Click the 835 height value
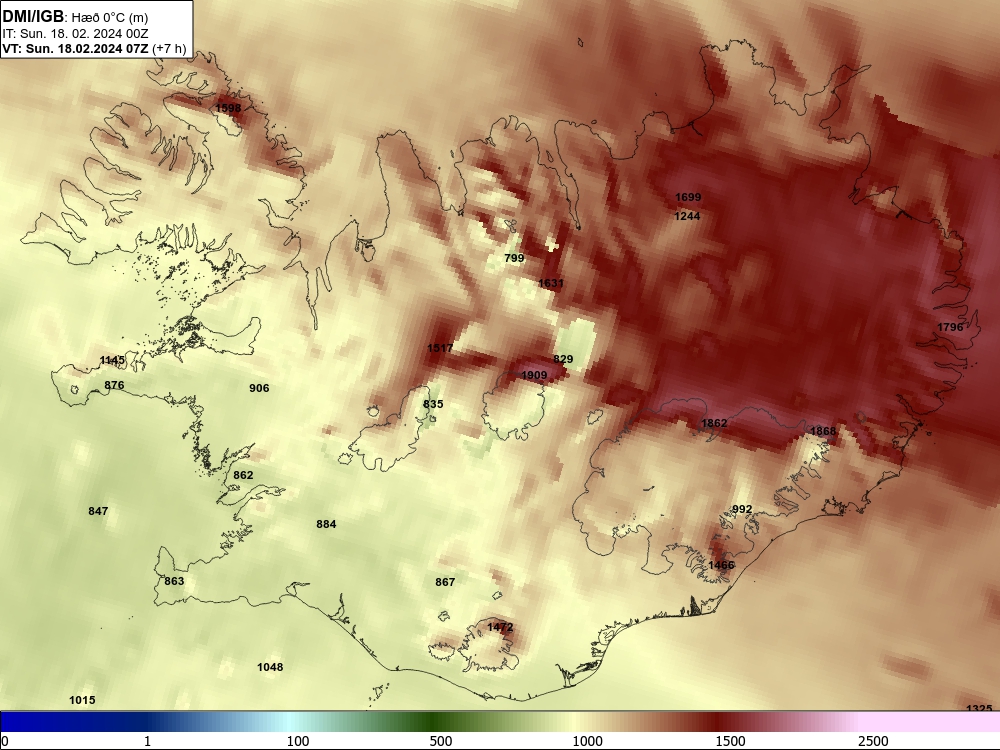 point(433,404)
